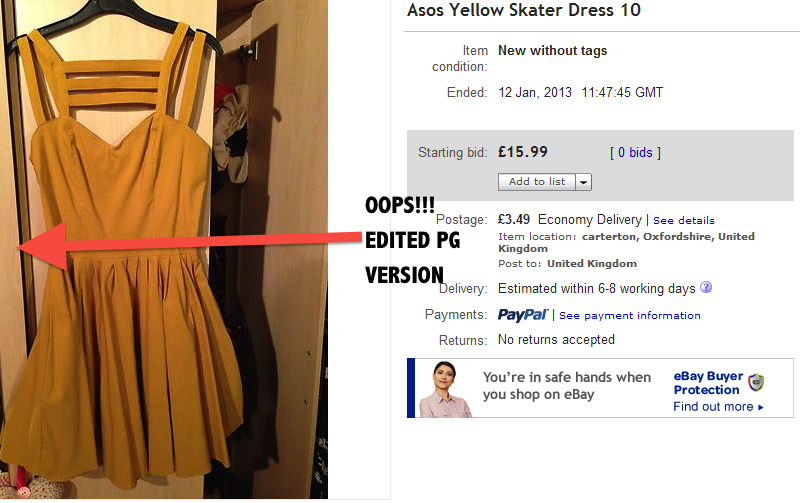Click the Find out more link
This screenshot has width=800, height=503.
713,407
